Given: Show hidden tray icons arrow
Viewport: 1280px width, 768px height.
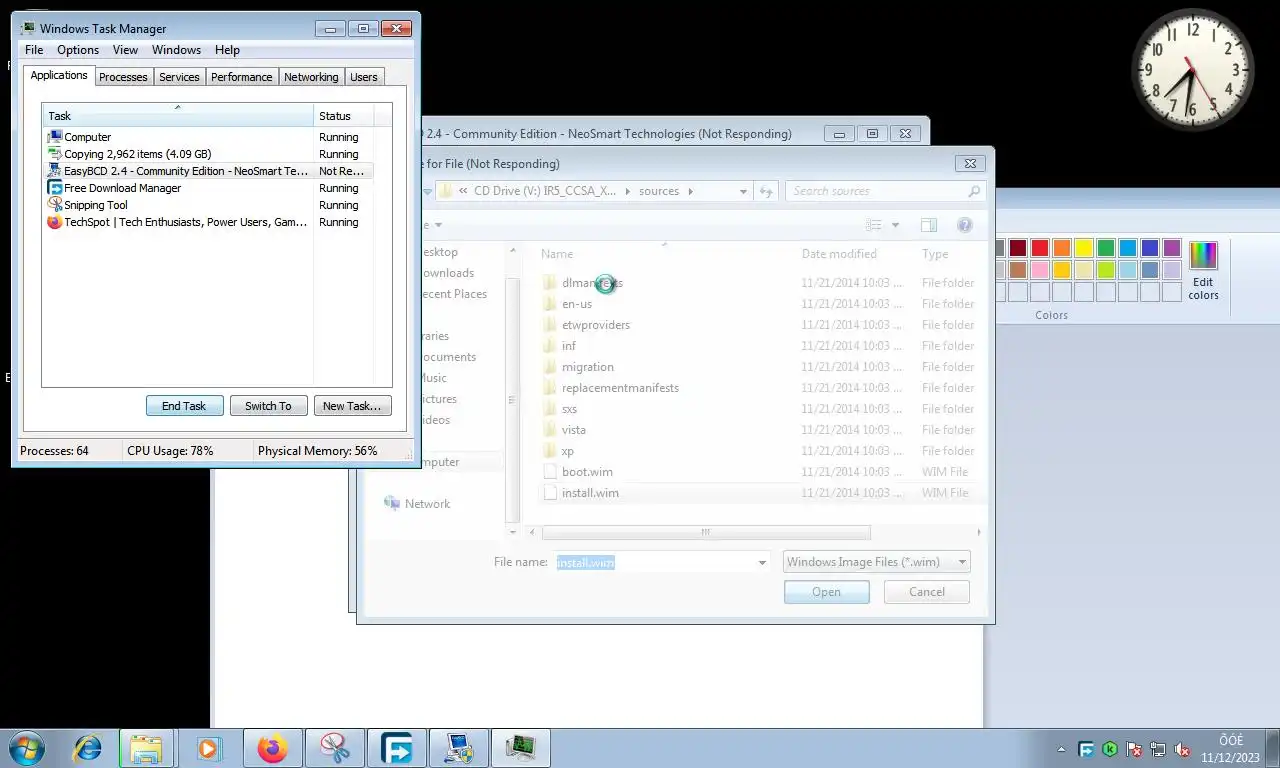Looking at the screenshot, I should pos(1061,749).
